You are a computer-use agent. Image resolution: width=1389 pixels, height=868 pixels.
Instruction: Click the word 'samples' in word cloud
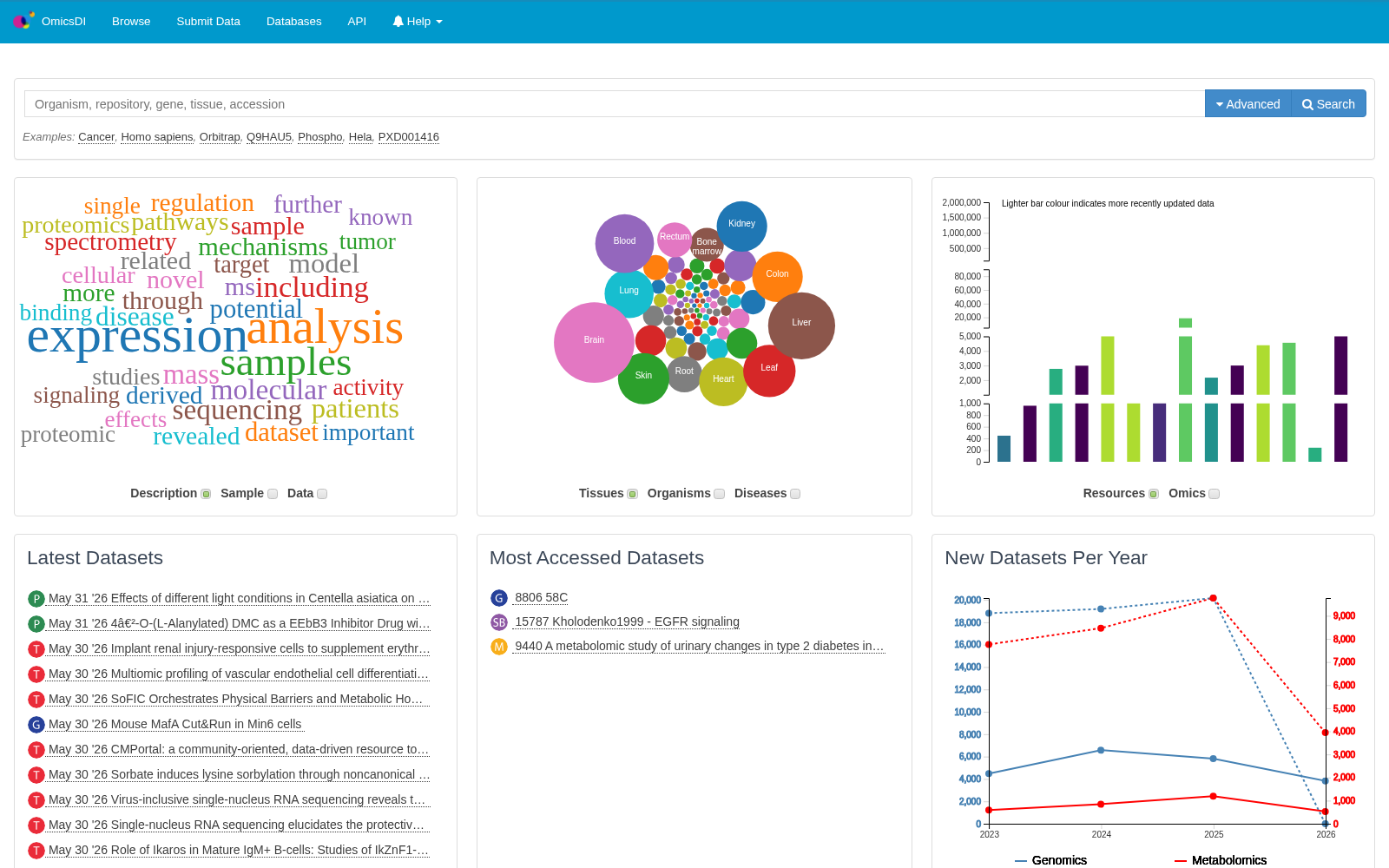pyautogui.click(x=286, y=363)
